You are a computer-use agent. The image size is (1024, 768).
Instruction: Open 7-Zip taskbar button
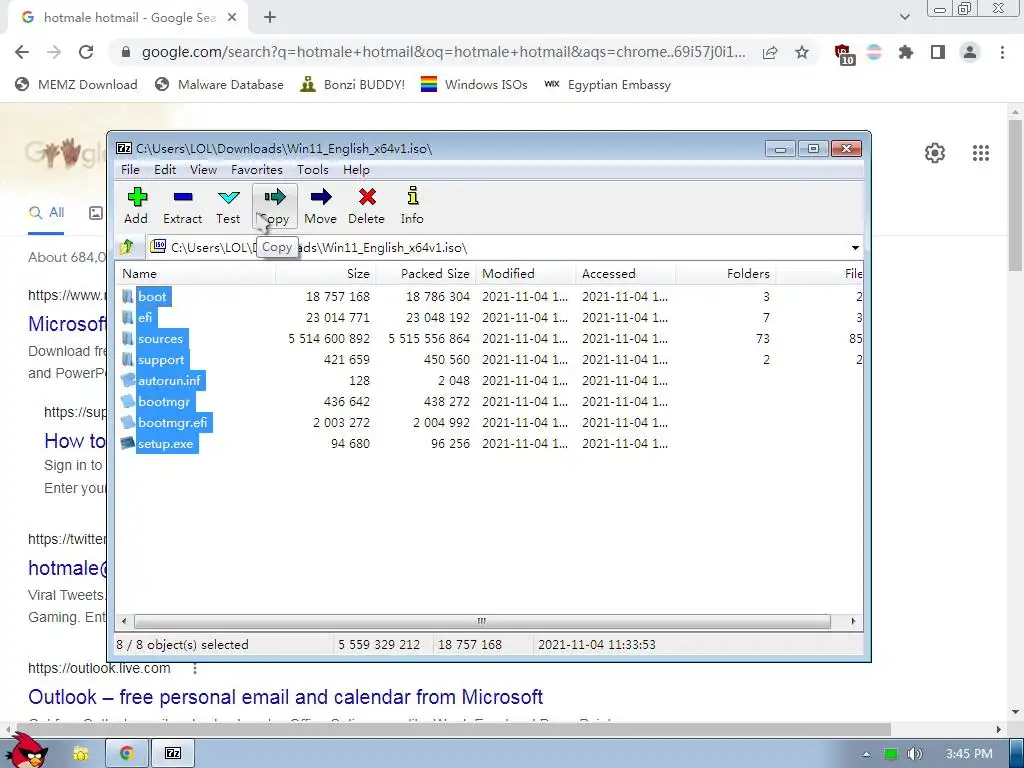(173, 754)
